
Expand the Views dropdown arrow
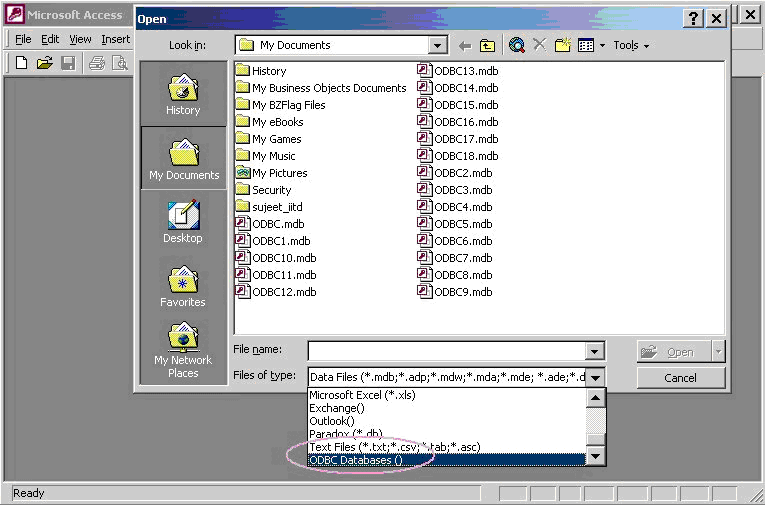tap(602, 45)
